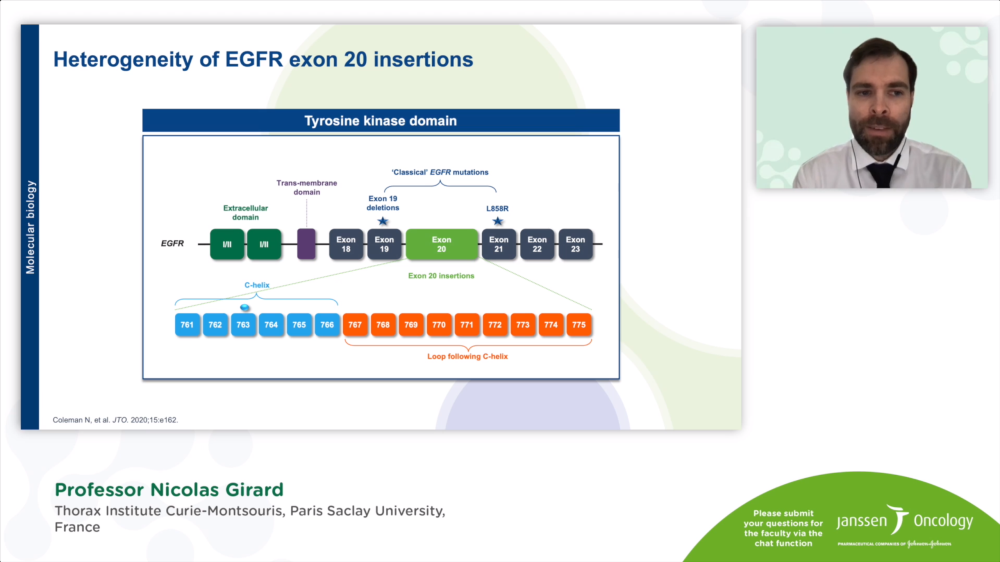Click the 'Please submit your questions' notice
Screen dimensions: 1000x562
pos(783,528)
